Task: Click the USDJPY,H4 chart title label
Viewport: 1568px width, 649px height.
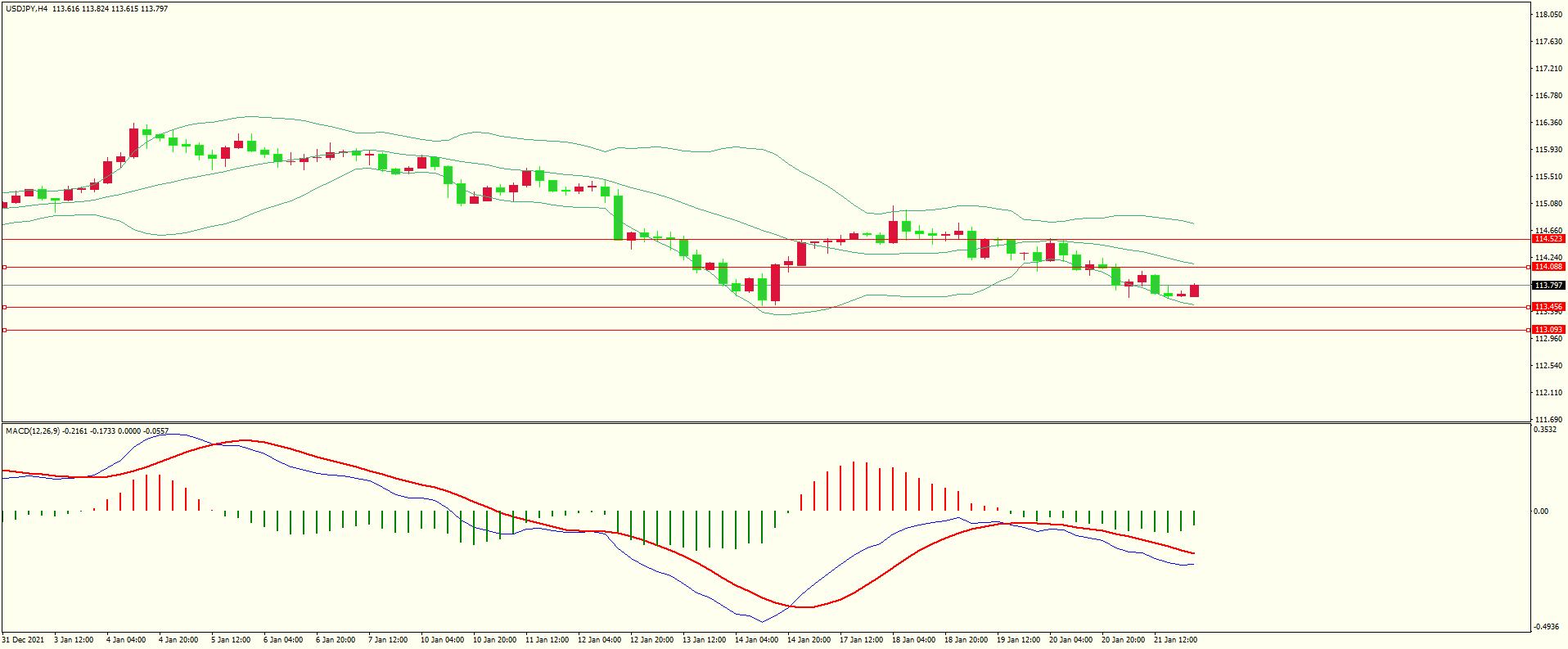Action: tap(26, 9)
